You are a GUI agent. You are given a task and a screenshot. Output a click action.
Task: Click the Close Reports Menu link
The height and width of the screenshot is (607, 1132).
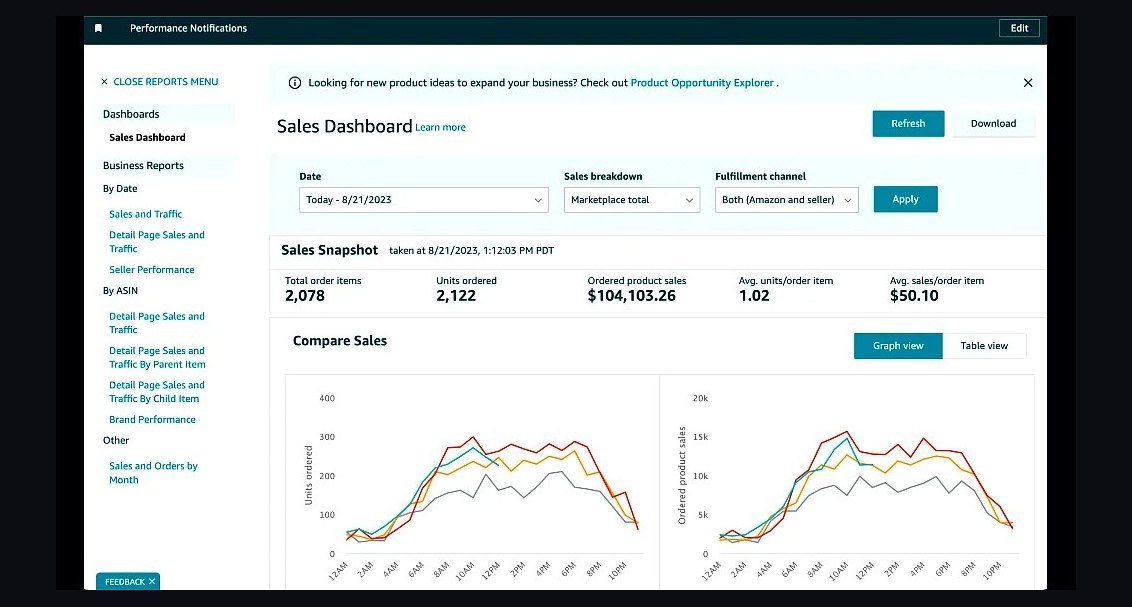click(165, 82)
